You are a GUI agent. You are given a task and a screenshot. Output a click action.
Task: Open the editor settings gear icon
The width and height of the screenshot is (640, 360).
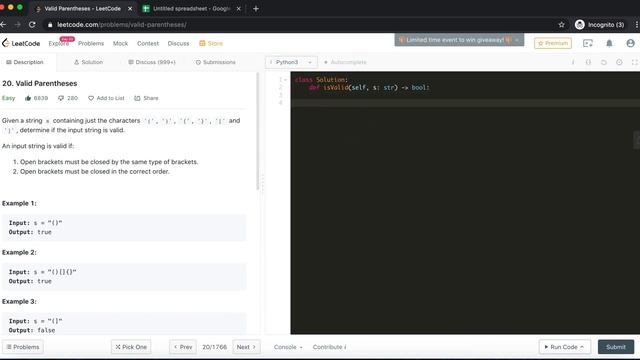619,62
